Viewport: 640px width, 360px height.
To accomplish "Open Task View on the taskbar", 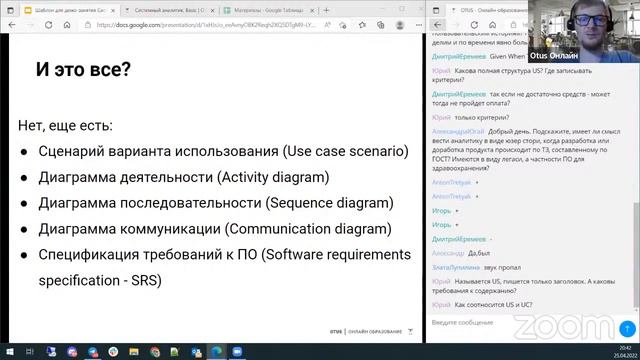I will (29, 352).
